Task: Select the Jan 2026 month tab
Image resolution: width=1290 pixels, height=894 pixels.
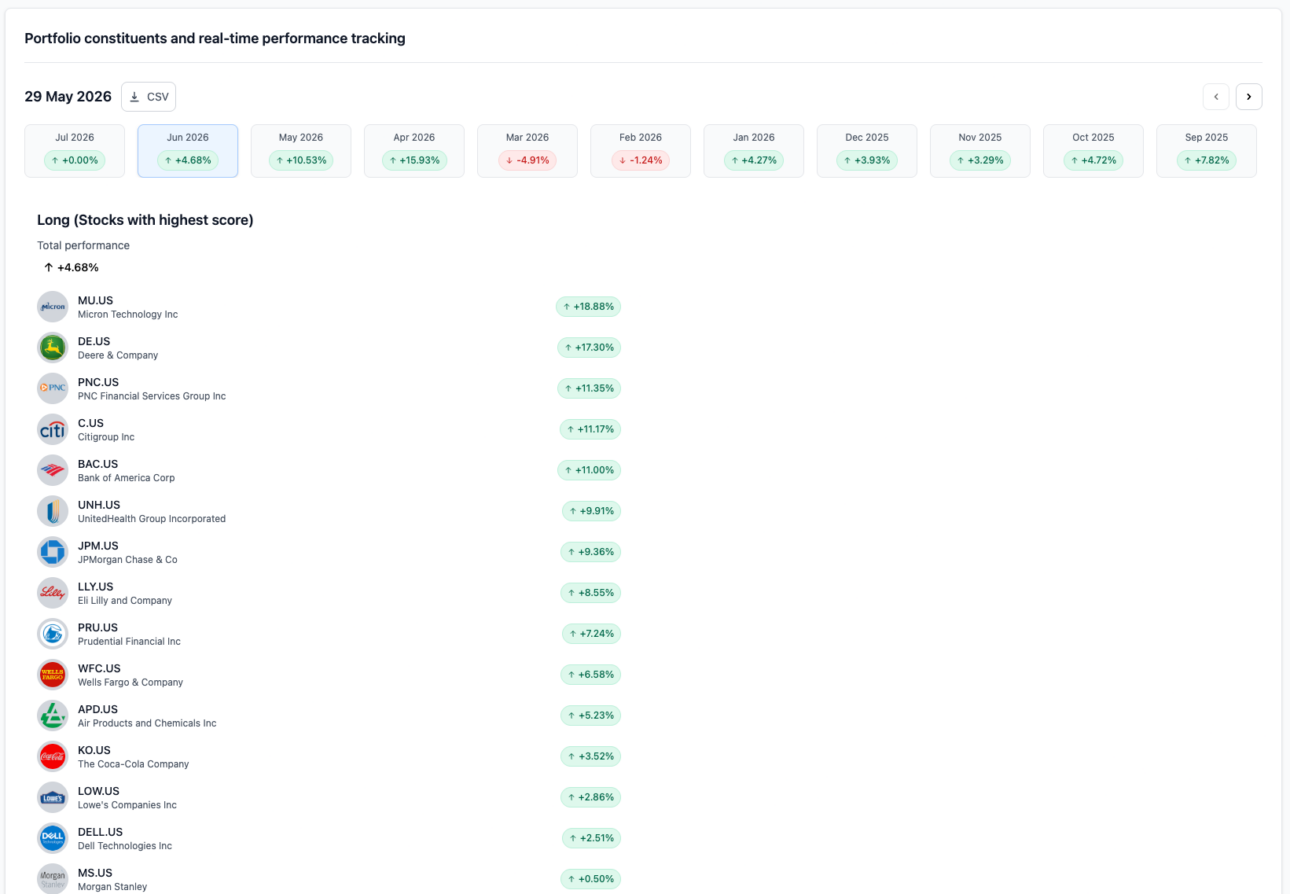Action: (754, 151)
